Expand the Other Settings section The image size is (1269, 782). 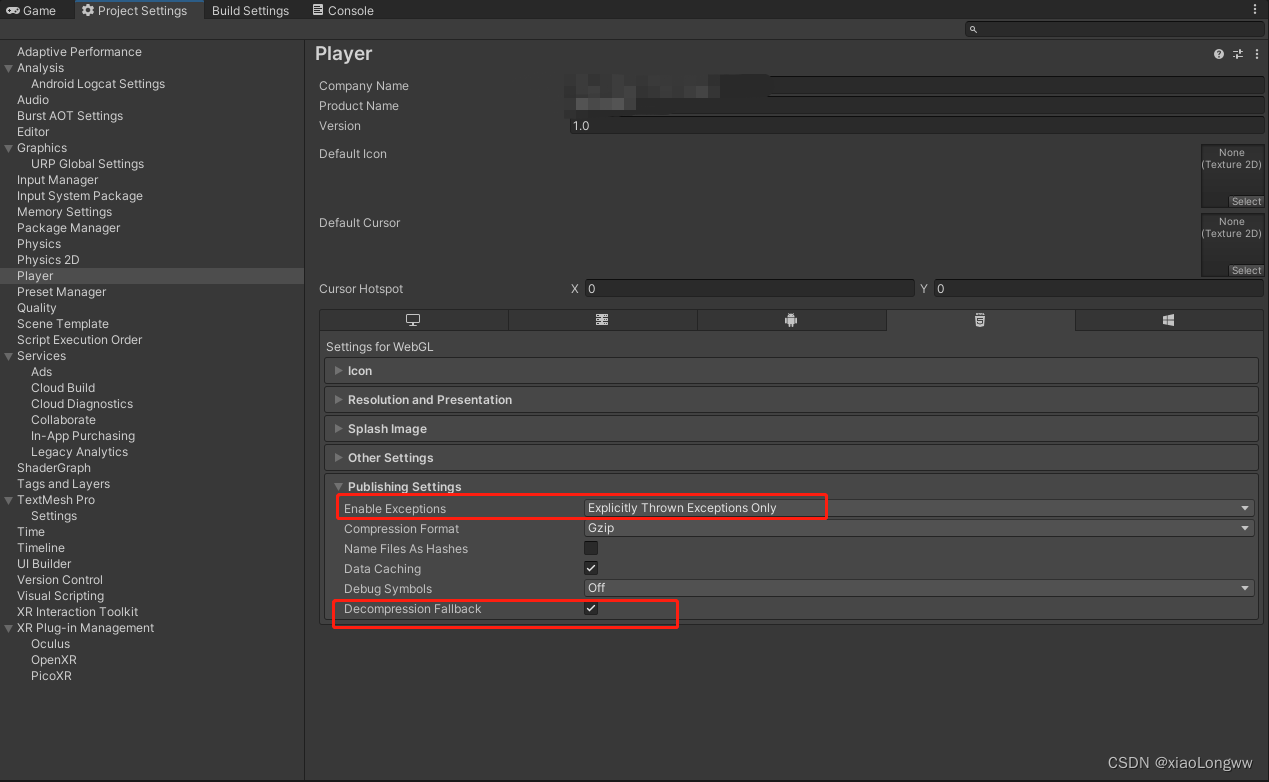pyautogui.click(x=791, y=458)
